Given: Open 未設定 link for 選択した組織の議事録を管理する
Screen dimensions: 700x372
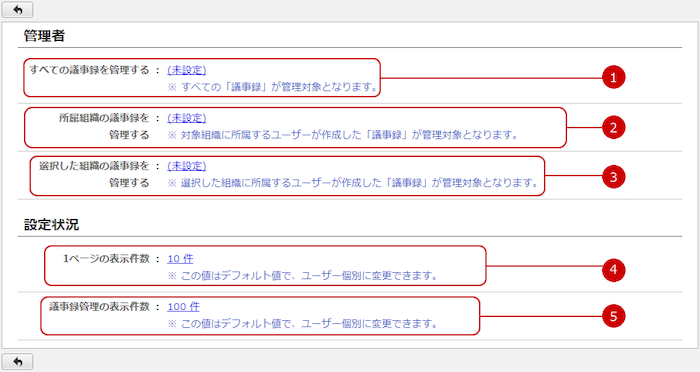Looking at the screenshot, I should (x=187, y=166).
